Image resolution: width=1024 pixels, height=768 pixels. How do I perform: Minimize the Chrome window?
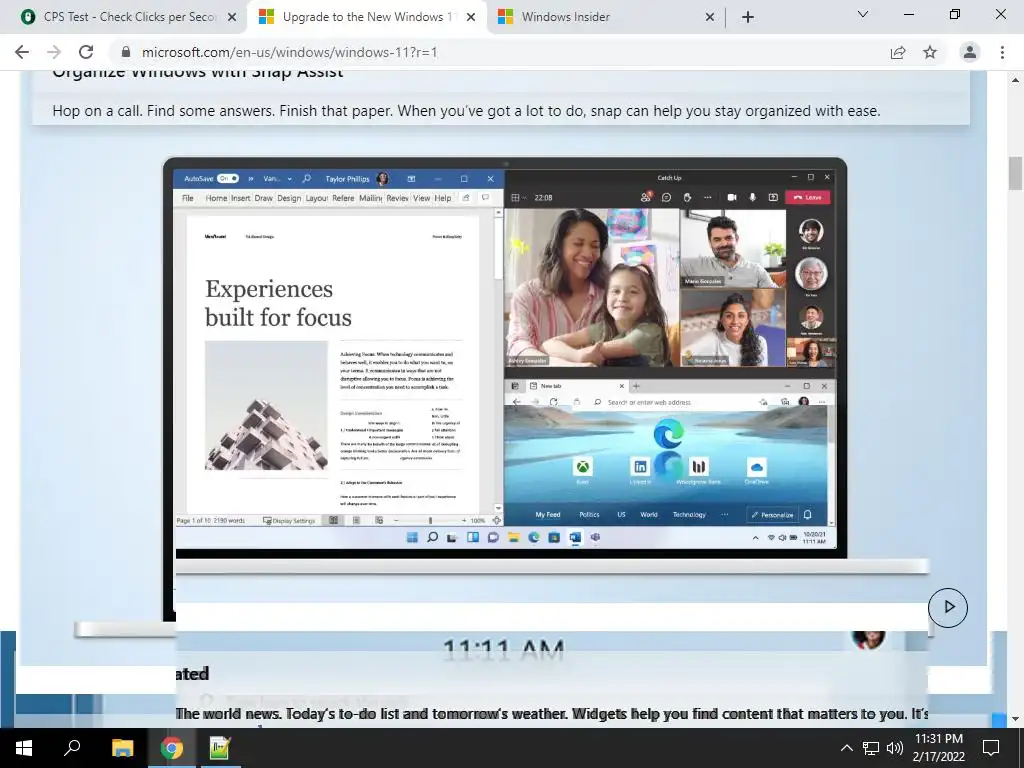click(x=908, y=14)
